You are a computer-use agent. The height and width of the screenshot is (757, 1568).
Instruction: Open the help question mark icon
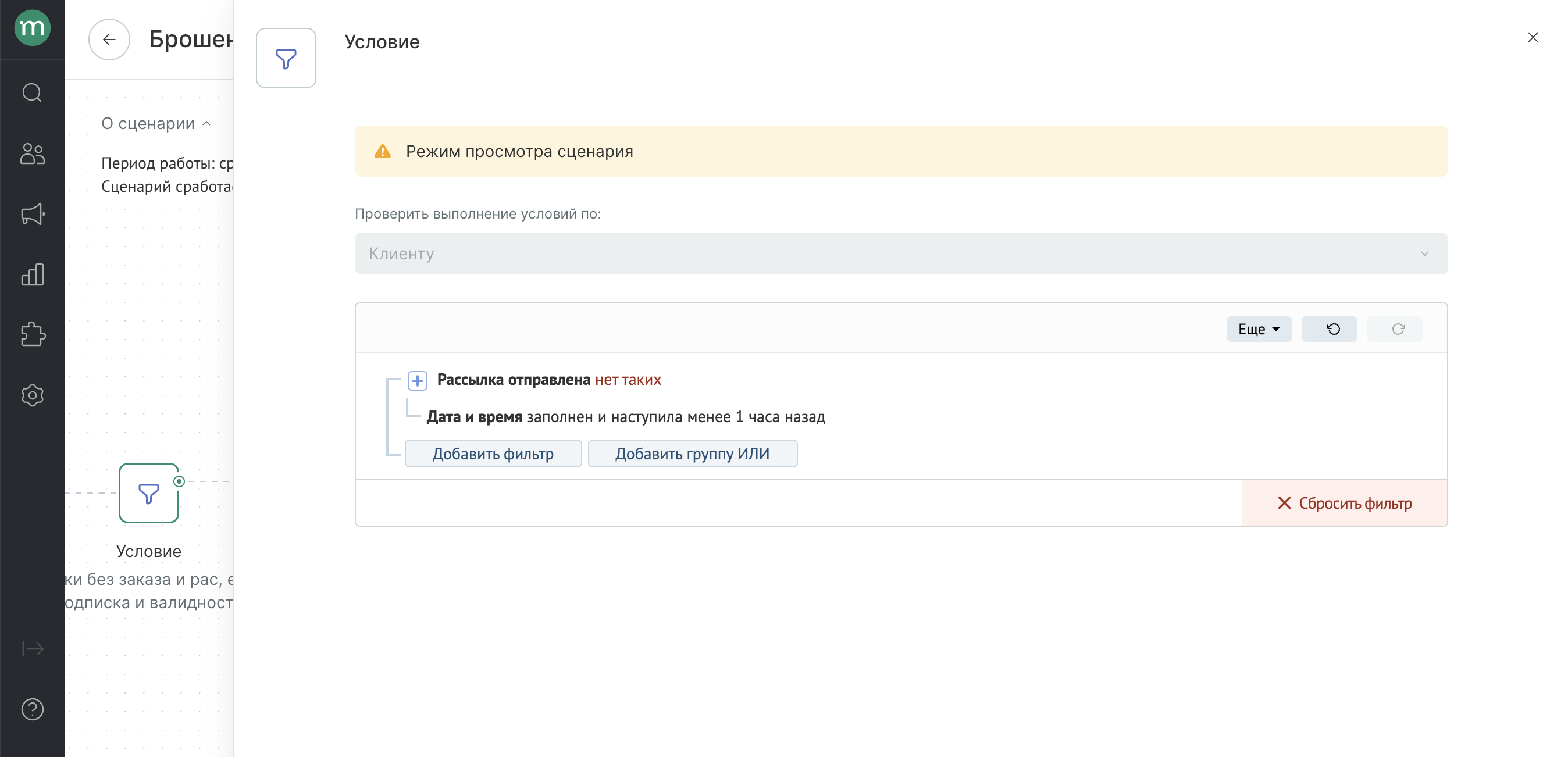tap(32, 709)
